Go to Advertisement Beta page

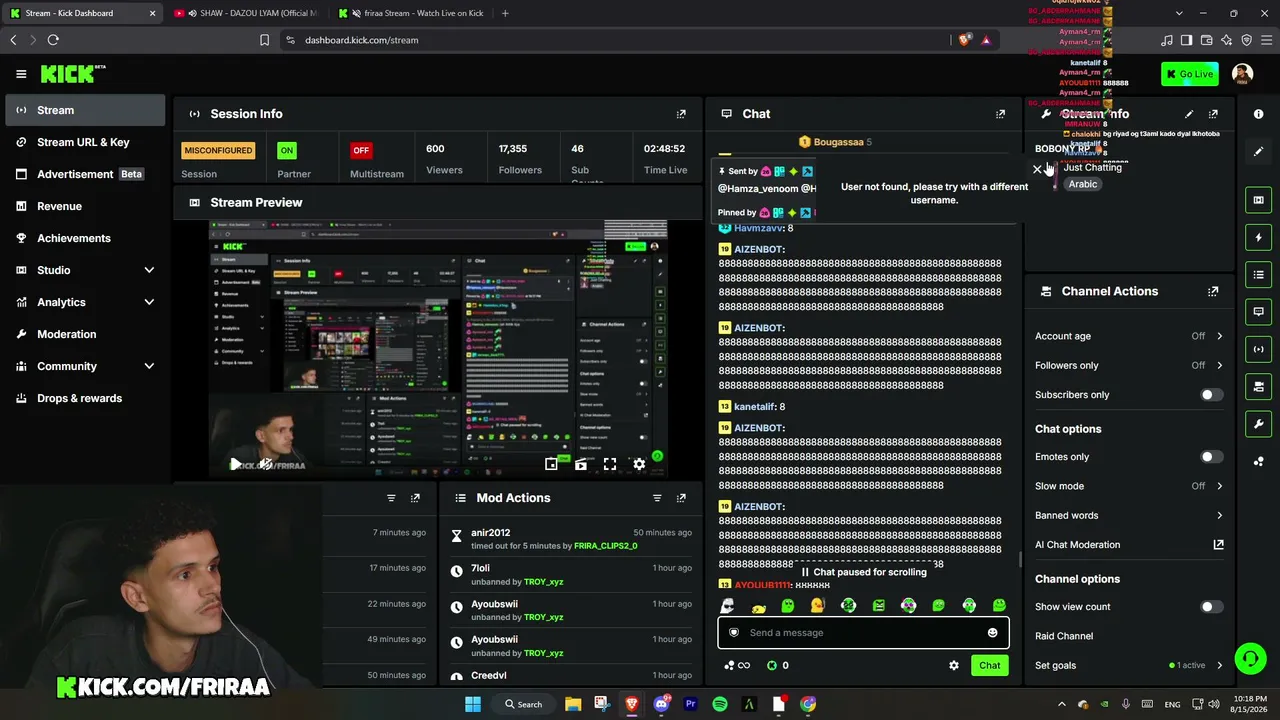pyautogui.click(x=85, y=174)
